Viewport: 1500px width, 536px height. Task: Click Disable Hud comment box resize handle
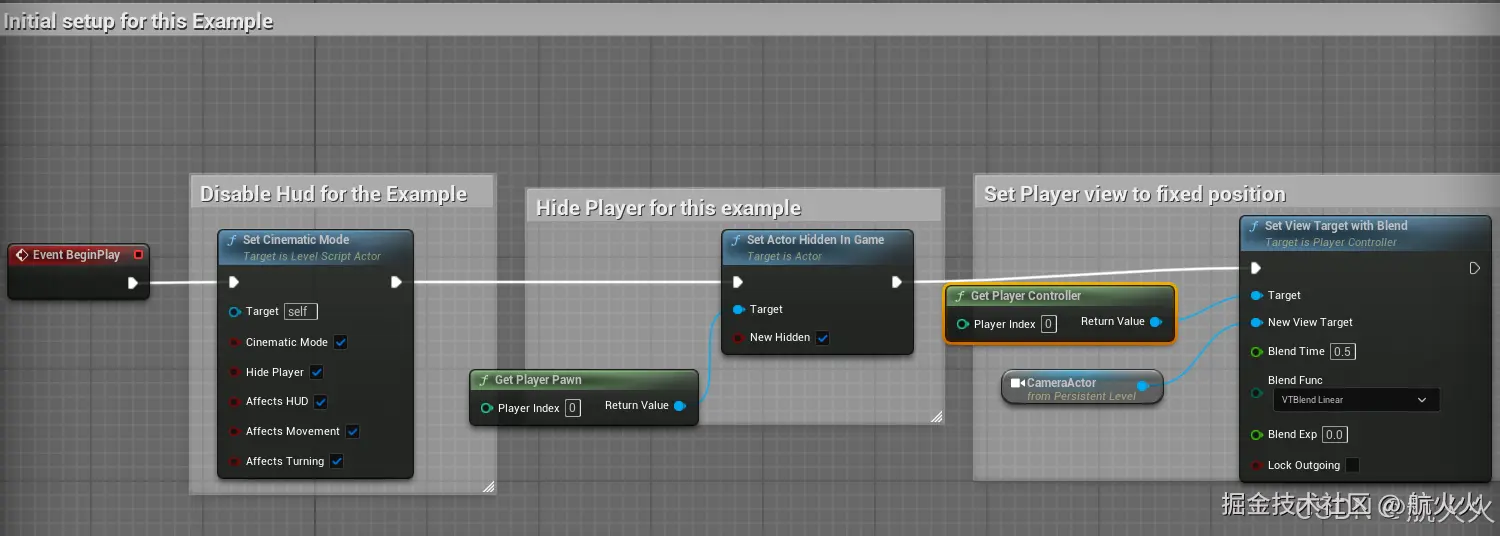point(488,486)
